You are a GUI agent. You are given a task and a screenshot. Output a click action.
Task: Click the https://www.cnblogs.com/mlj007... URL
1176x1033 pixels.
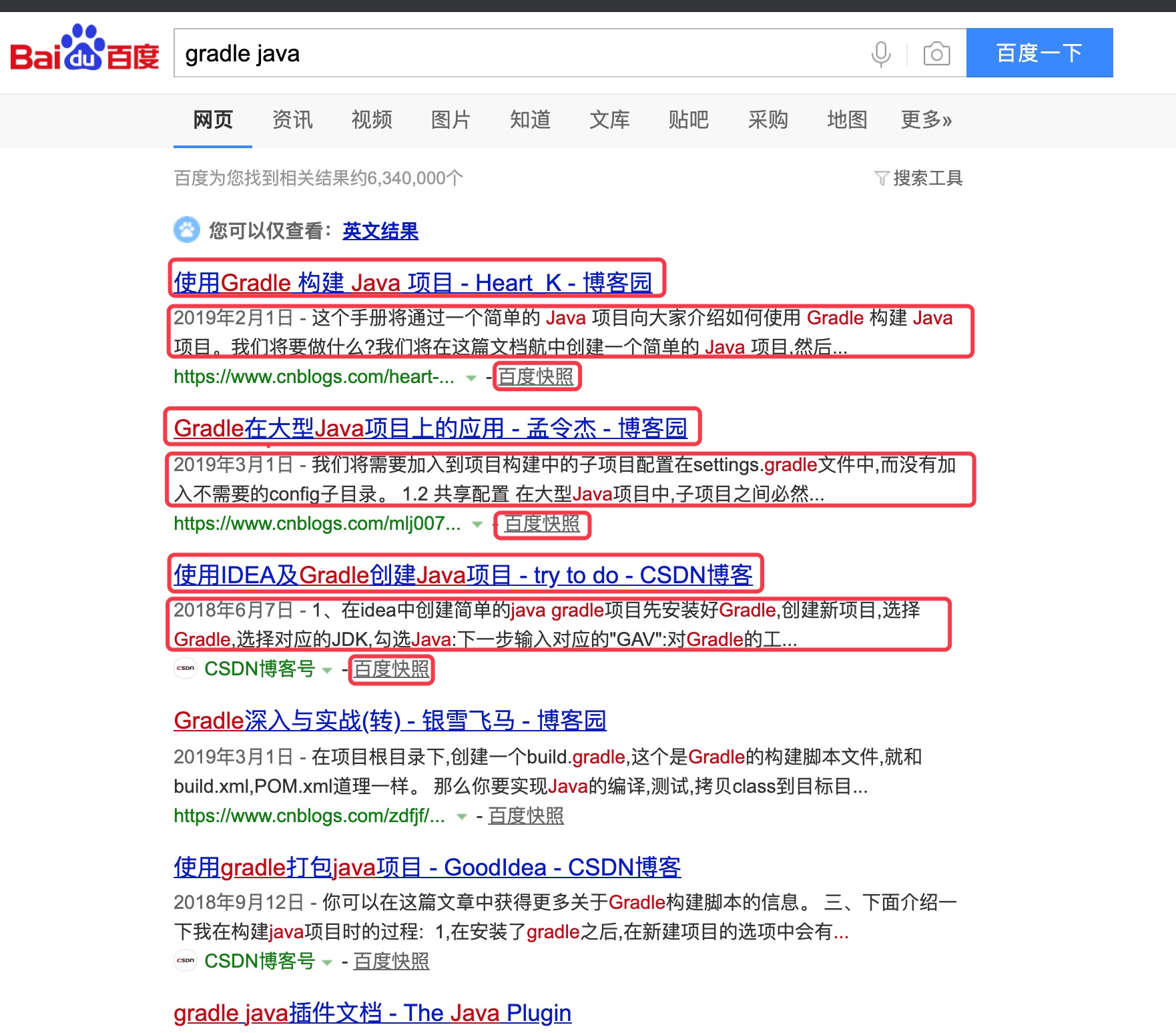pyautogui.click(x=317, y=524)
